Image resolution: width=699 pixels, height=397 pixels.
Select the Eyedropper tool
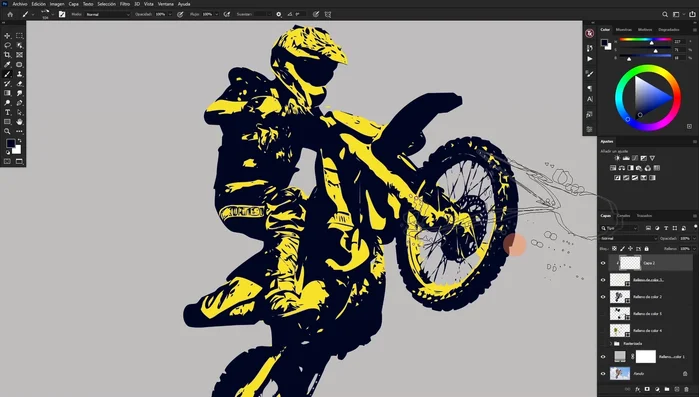coord(7,65)
